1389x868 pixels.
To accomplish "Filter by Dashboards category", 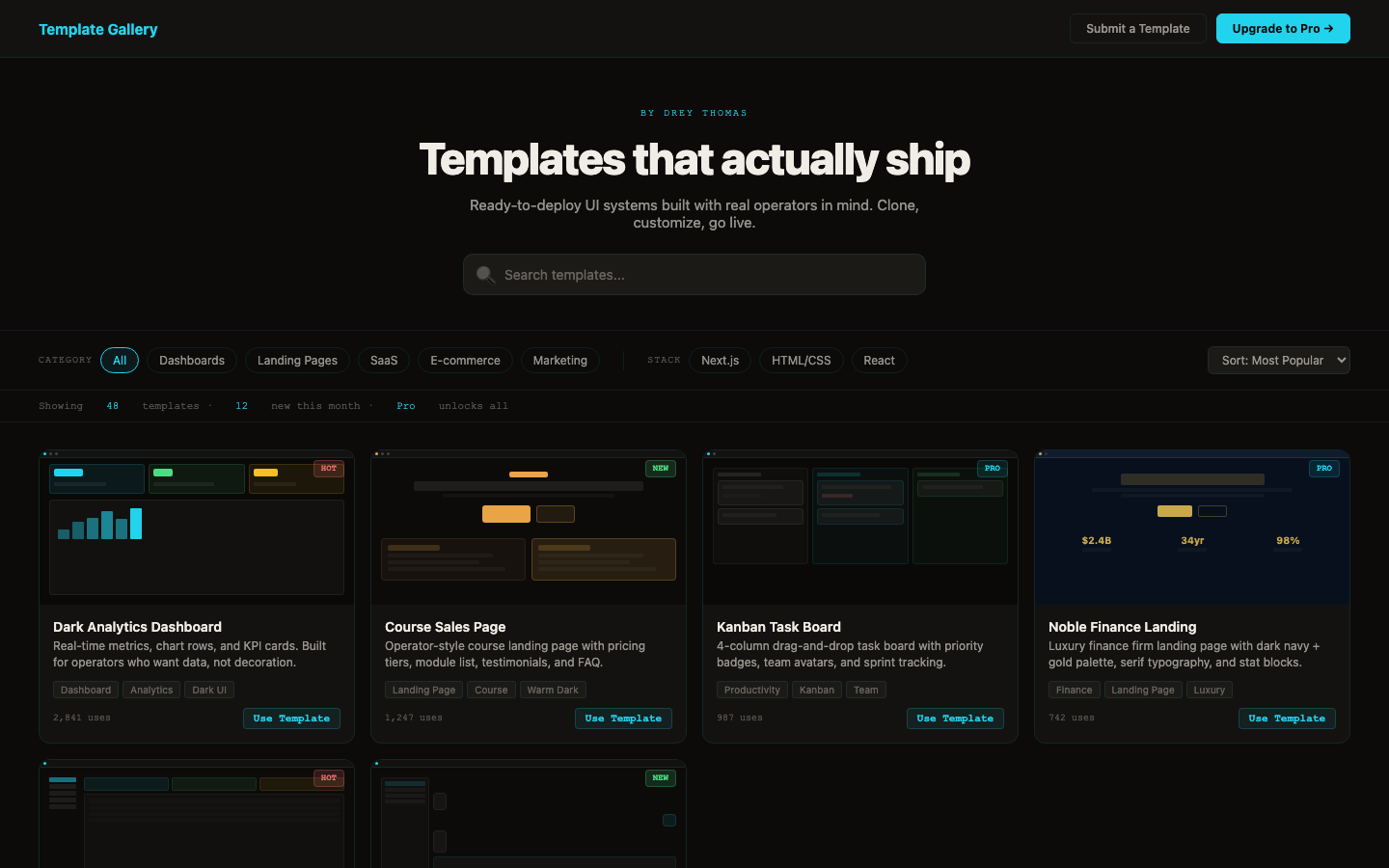I will 192,361.
